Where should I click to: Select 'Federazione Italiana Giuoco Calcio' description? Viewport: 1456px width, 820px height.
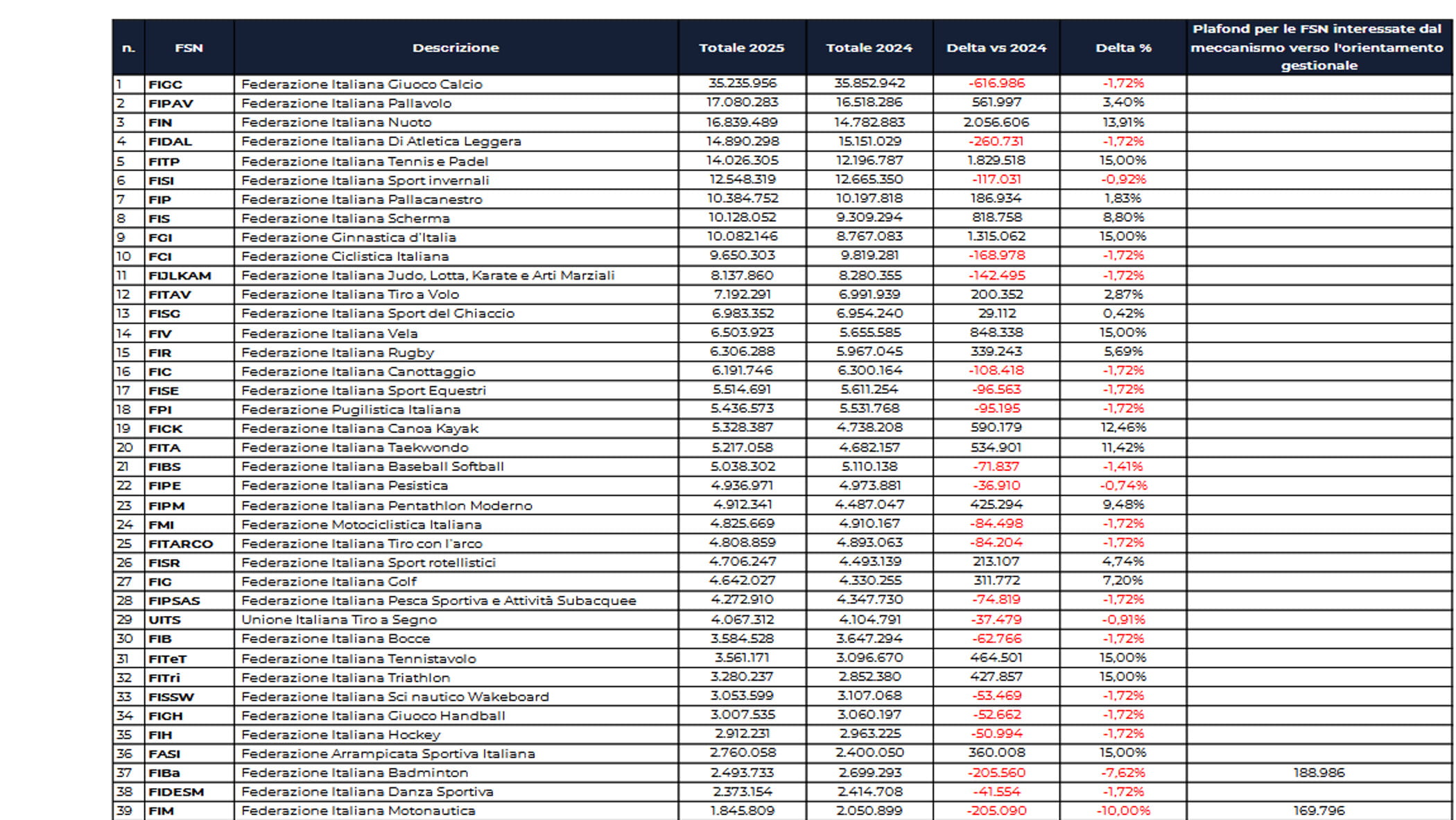[x=362, y=84]
